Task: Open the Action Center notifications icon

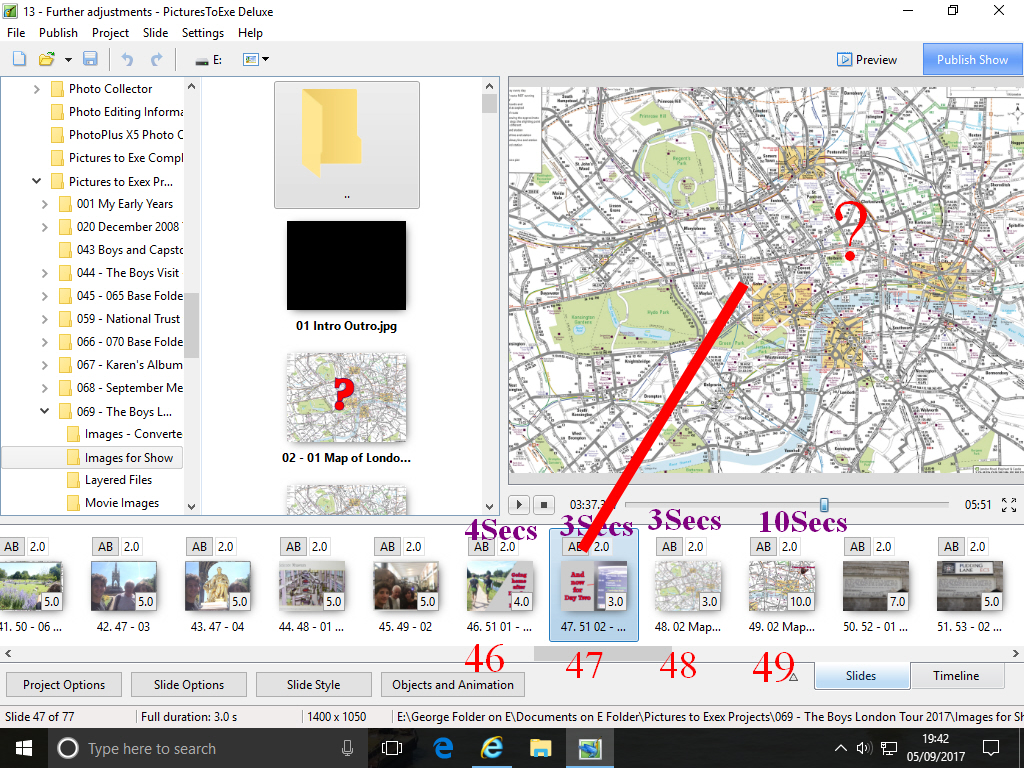Action: tap(991, 748)
